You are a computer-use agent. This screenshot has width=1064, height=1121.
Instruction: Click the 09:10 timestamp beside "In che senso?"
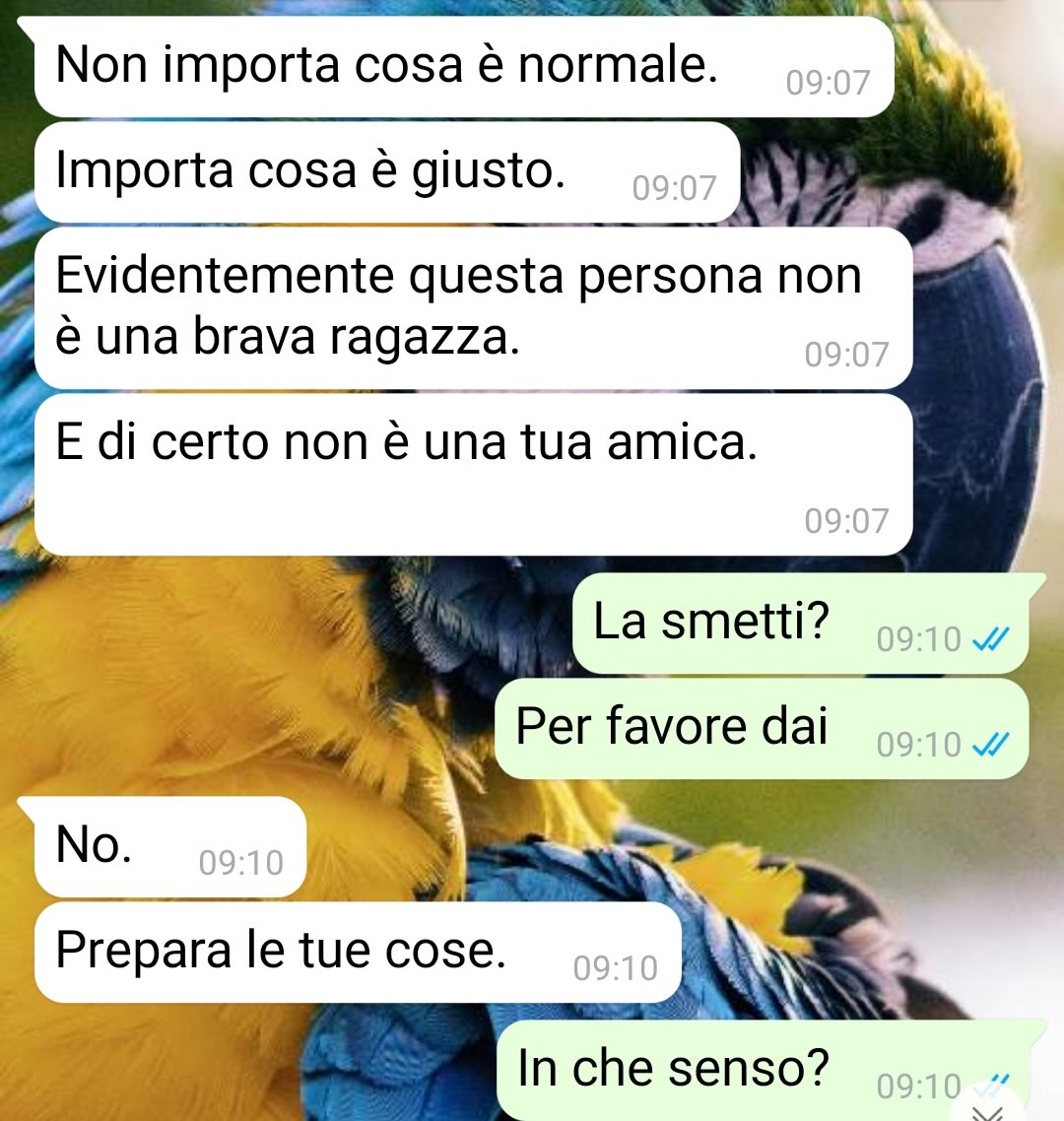919,1087
